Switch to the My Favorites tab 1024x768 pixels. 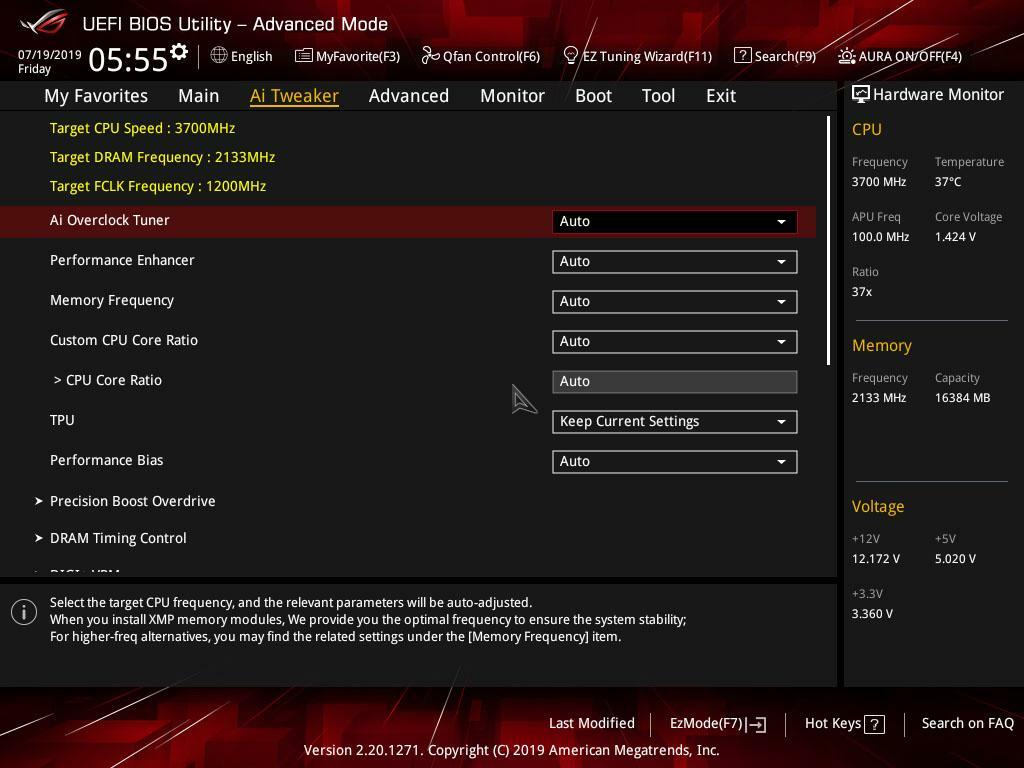pos(96,96)
